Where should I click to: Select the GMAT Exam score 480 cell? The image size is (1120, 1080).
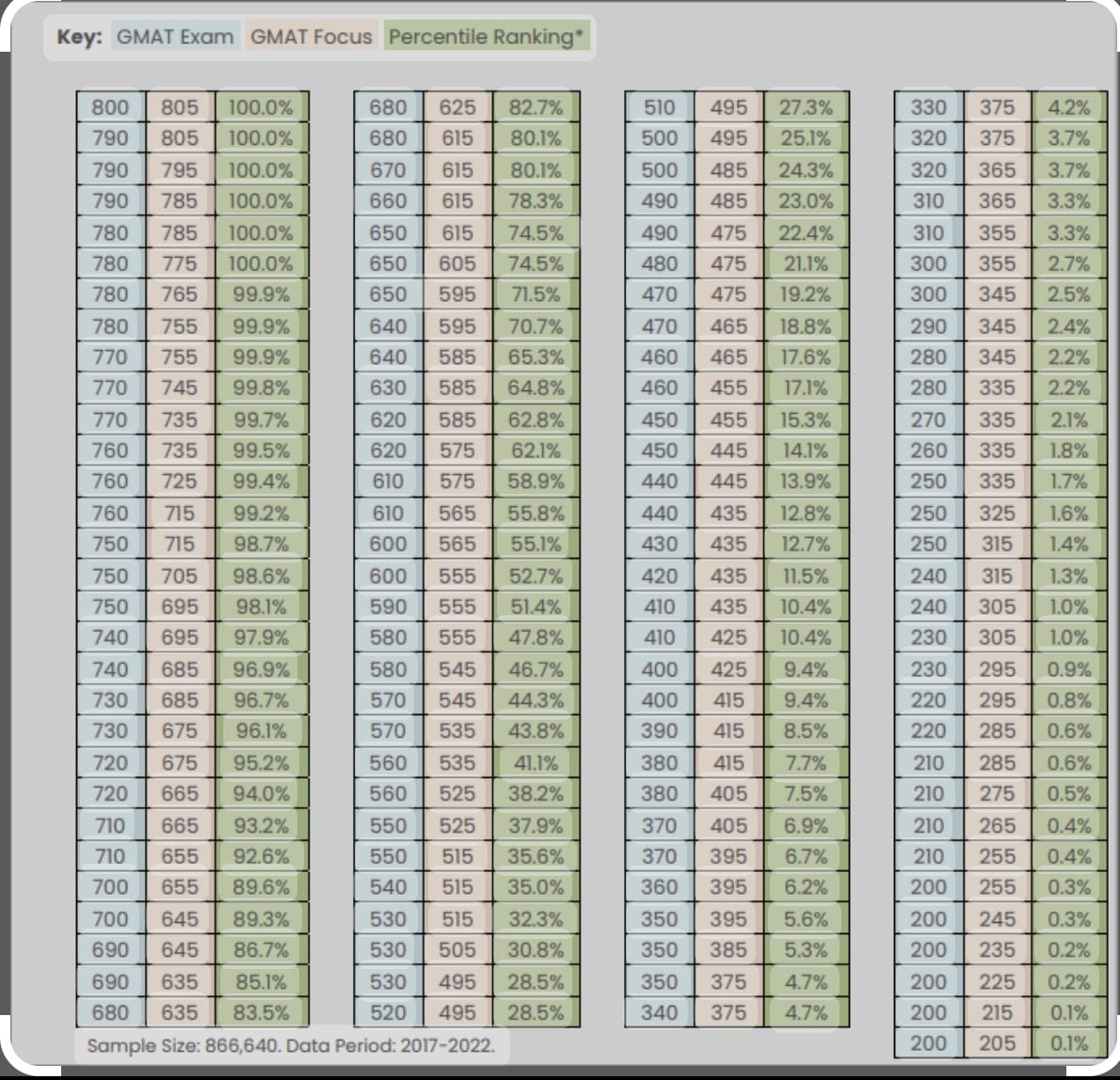[659, 263]
